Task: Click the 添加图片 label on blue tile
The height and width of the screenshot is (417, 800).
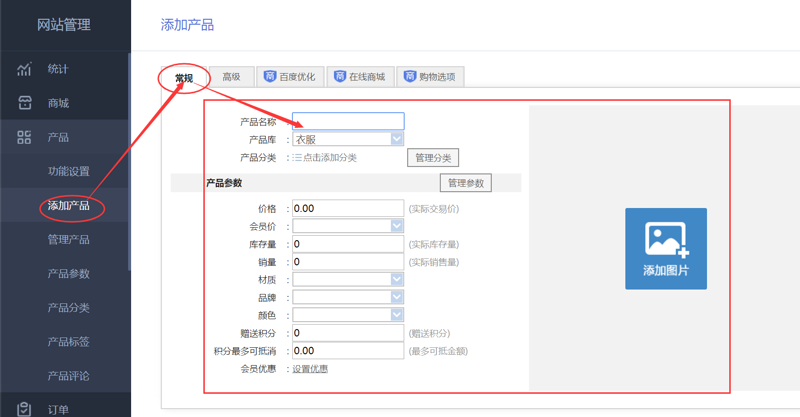Action: pyautogui.click(x=666, y=271)
